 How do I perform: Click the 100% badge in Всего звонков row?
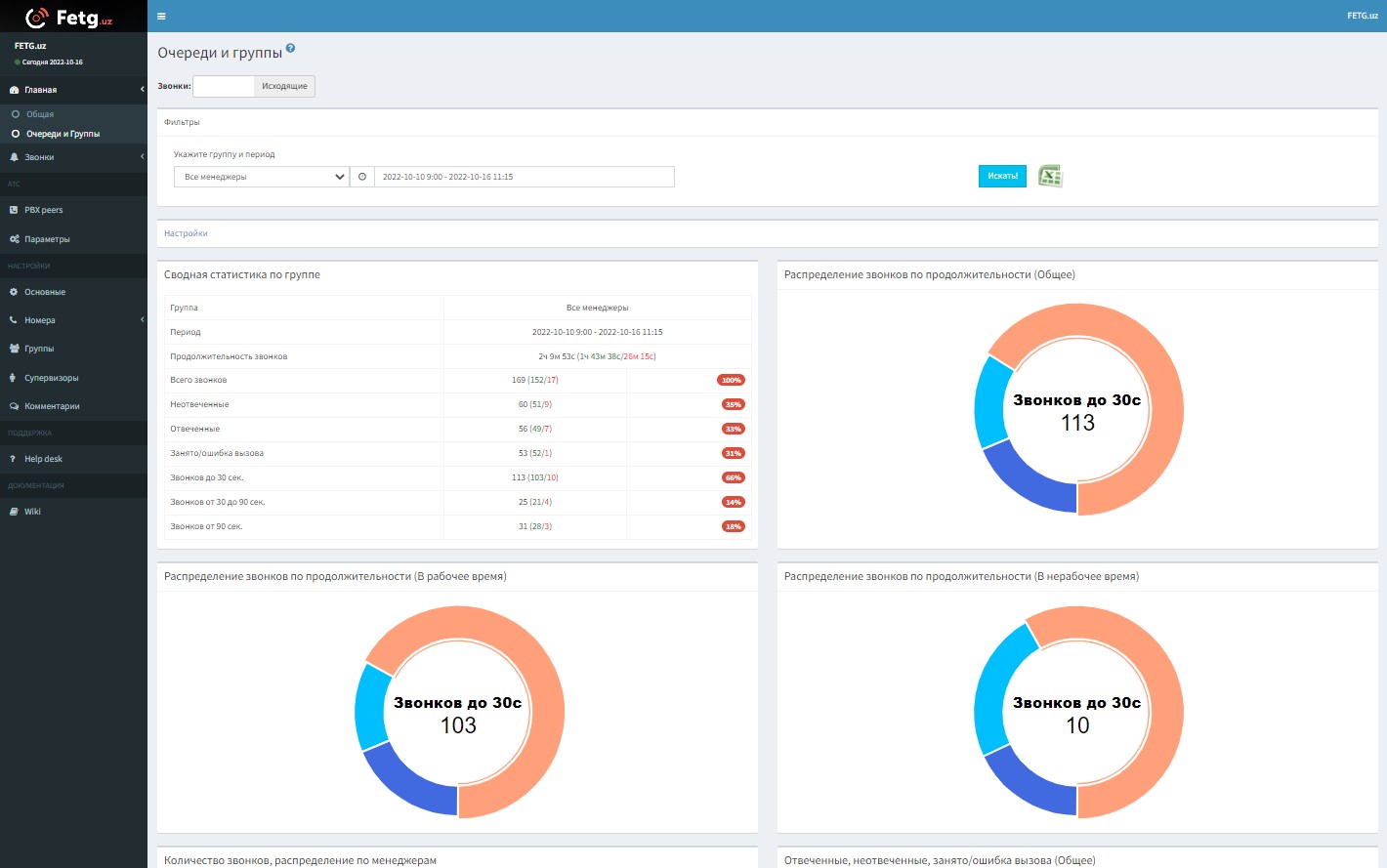pos(732,381)
